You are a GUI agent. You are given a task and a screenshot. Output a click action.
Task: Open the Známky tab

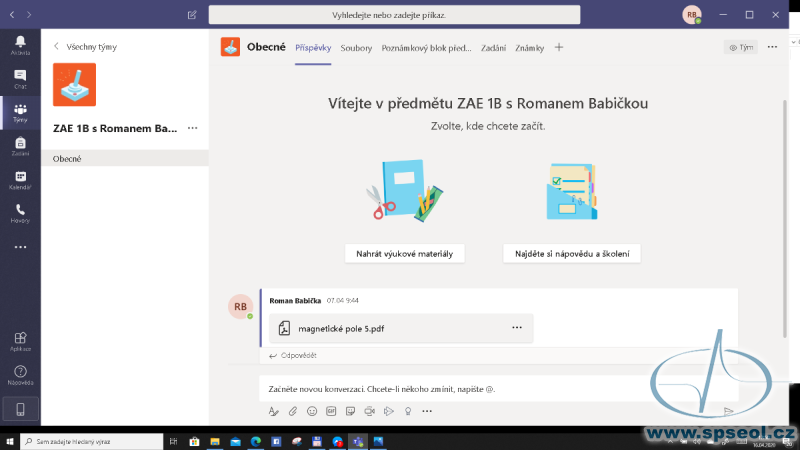(530, 48)
